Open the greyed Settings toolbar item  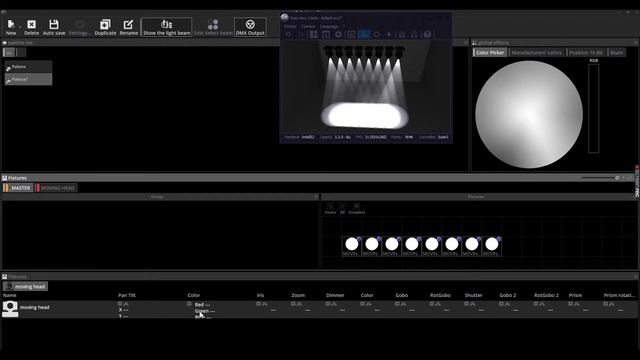point(80,27)
